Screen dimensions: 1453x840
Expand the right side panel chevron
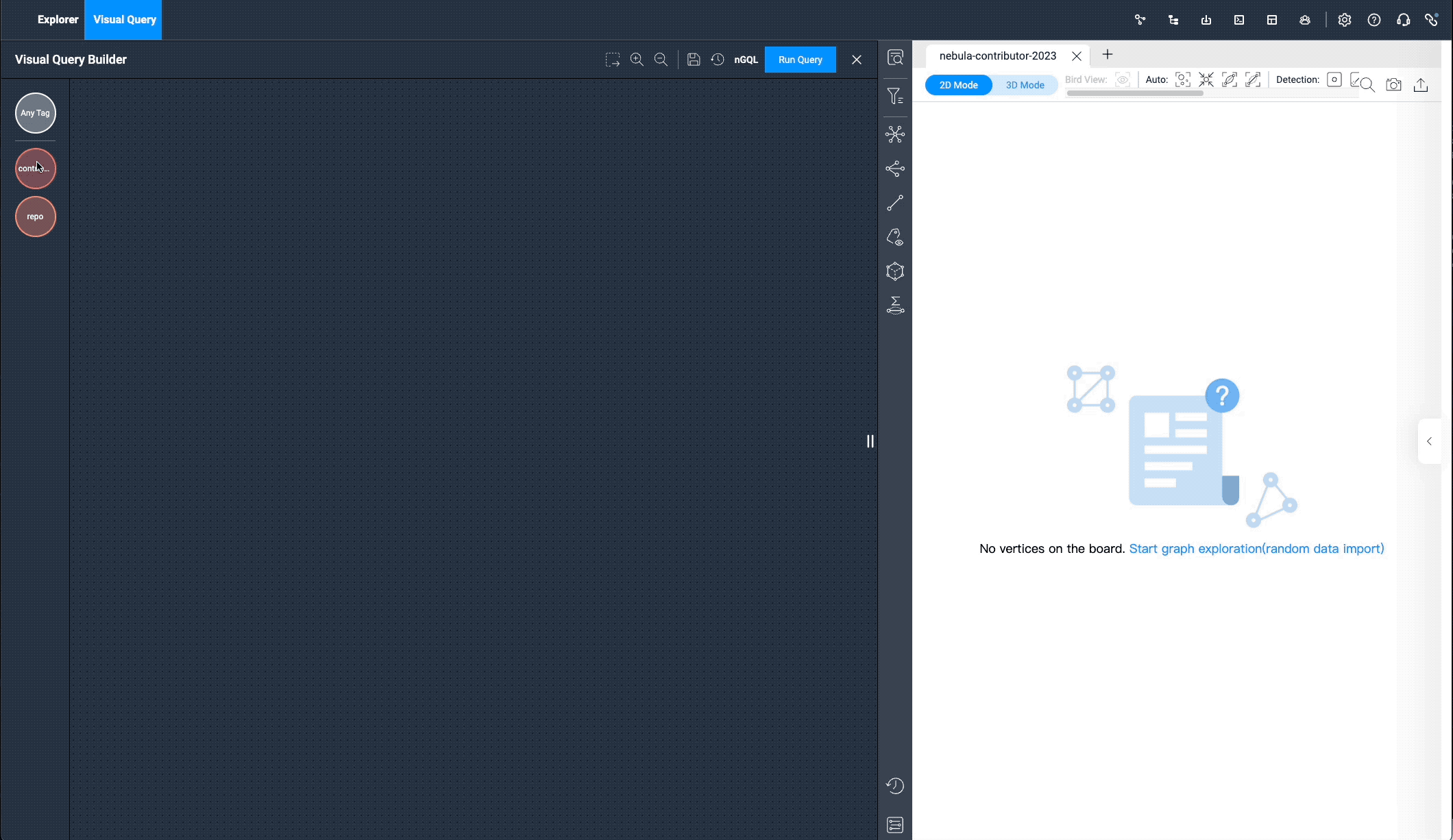click(x=1429, y=441)
